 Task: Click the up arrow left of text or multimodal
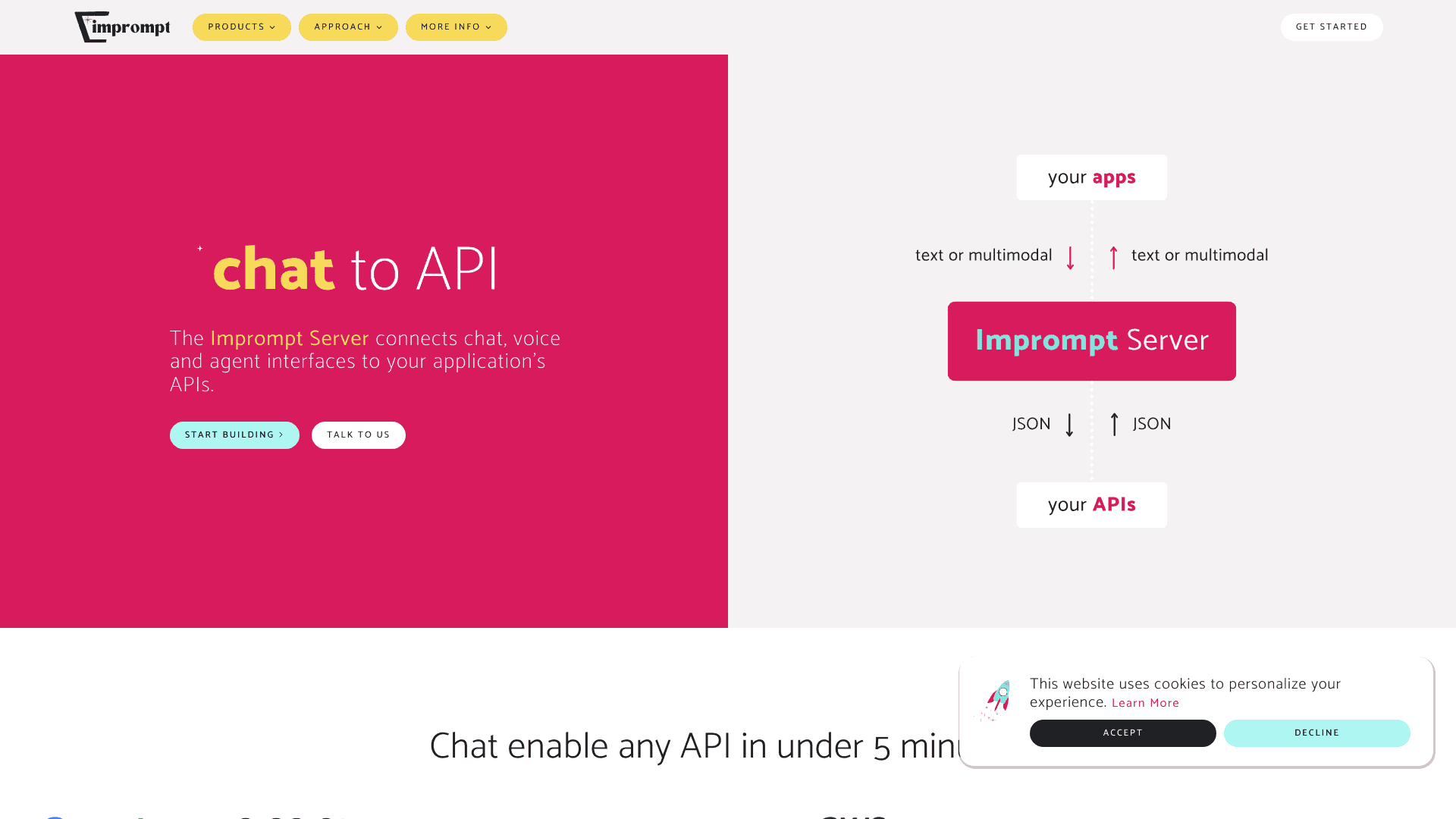(x=1112, y=257)
